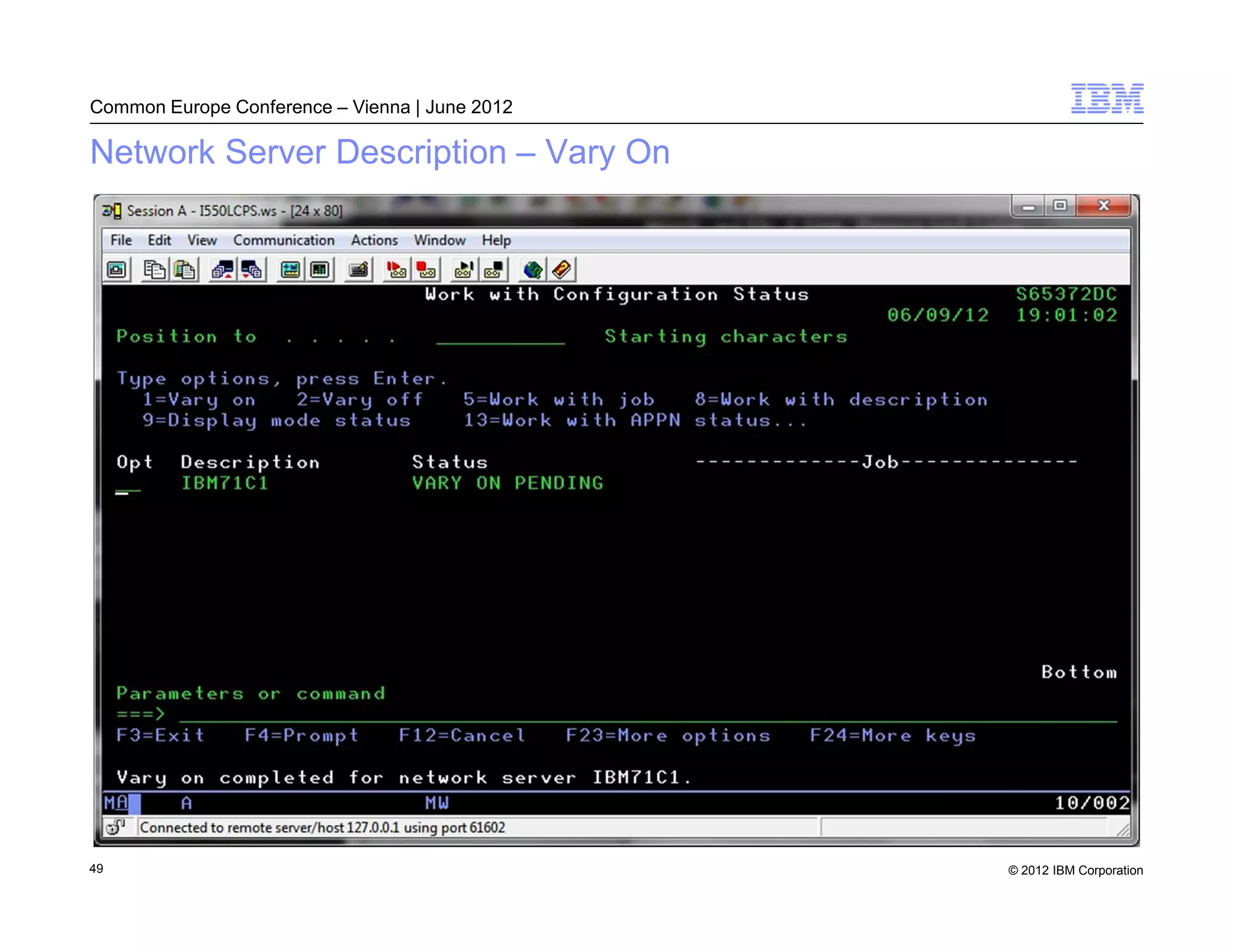Click the Print Screen toolbar icon
The width and height of the screenshot is (1233, 952).
pyautogui.click(x=117, y=270)
